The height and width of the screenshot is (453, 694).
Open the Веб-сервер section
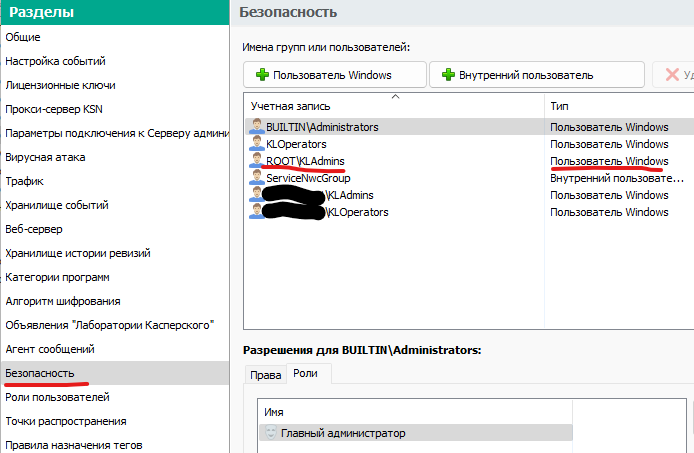pyautogui.click(x=34, y=229)
